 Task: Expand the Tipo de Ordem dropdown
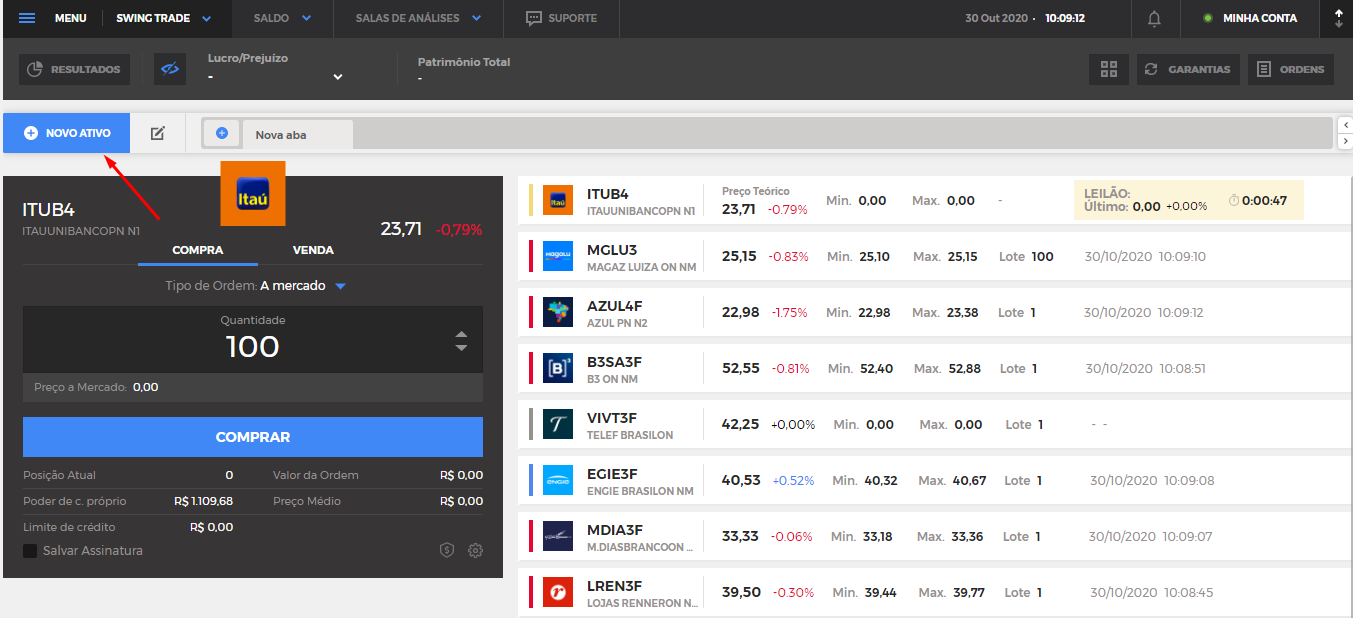[x=340, y=286]
